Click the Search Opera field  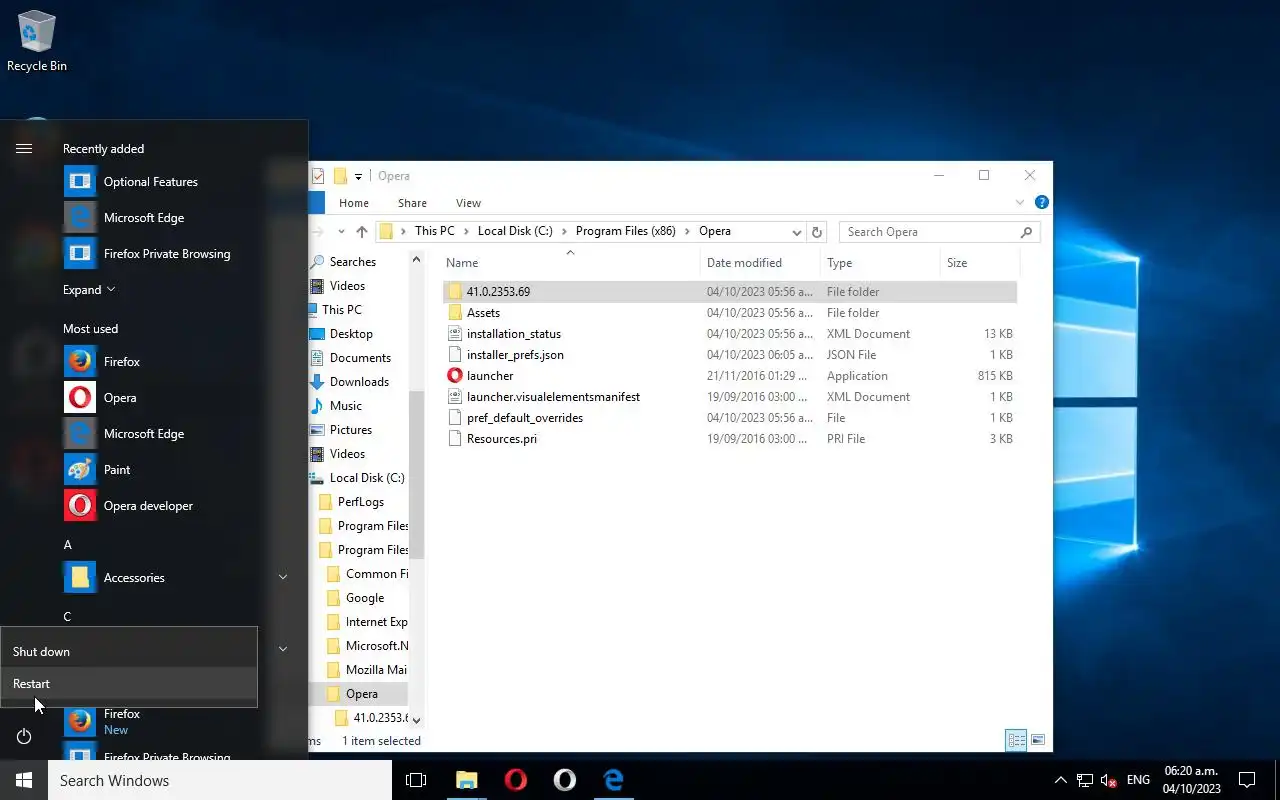939,232
